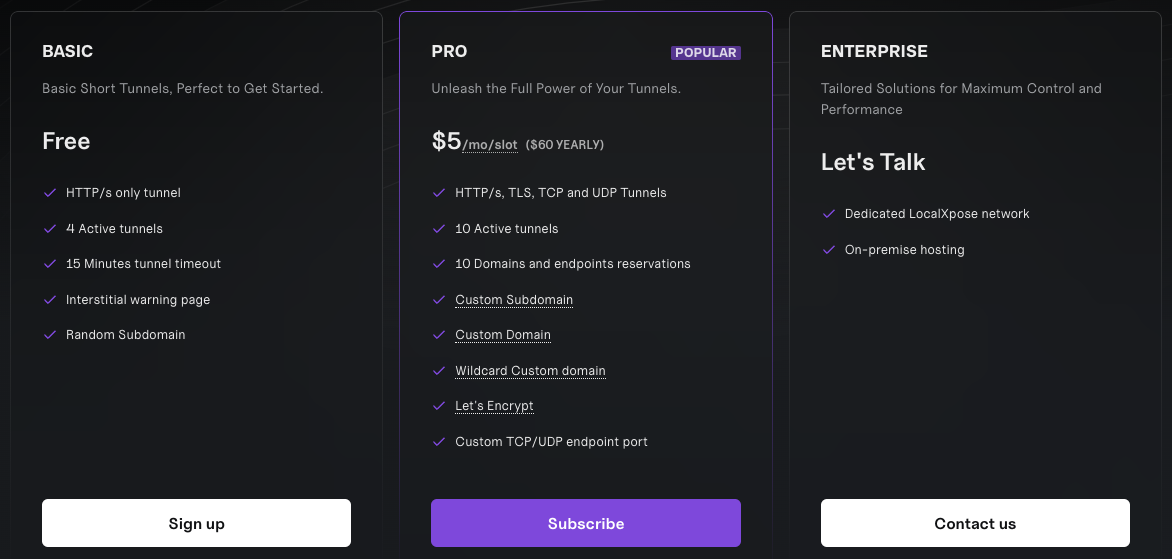Click checkmark next to On-premise hosting
This screenshot has height=559, width=1172.
click(828, 250)
